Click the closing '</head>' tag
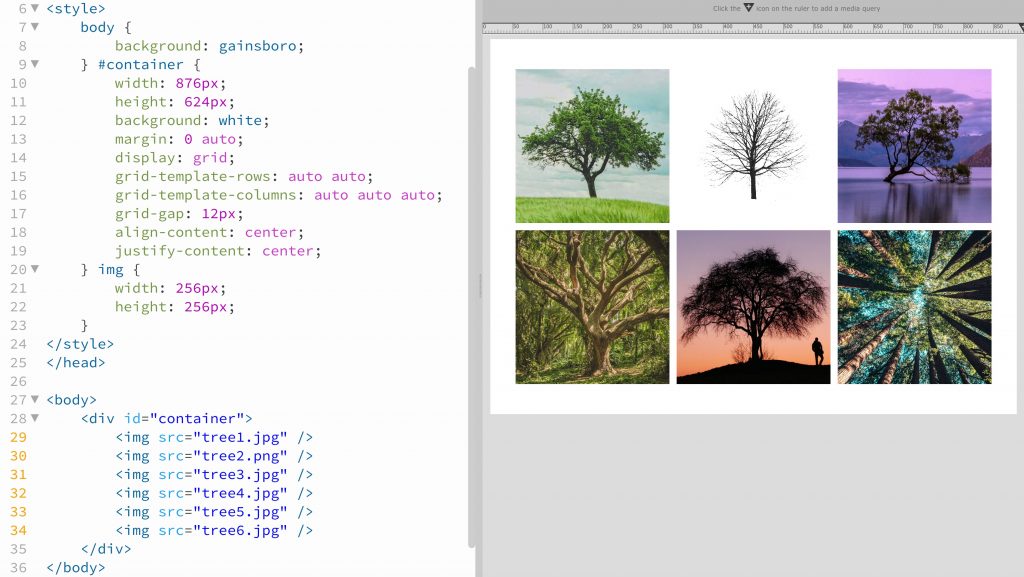Screen dimensions: 1024x577 [x=76, y=363]
